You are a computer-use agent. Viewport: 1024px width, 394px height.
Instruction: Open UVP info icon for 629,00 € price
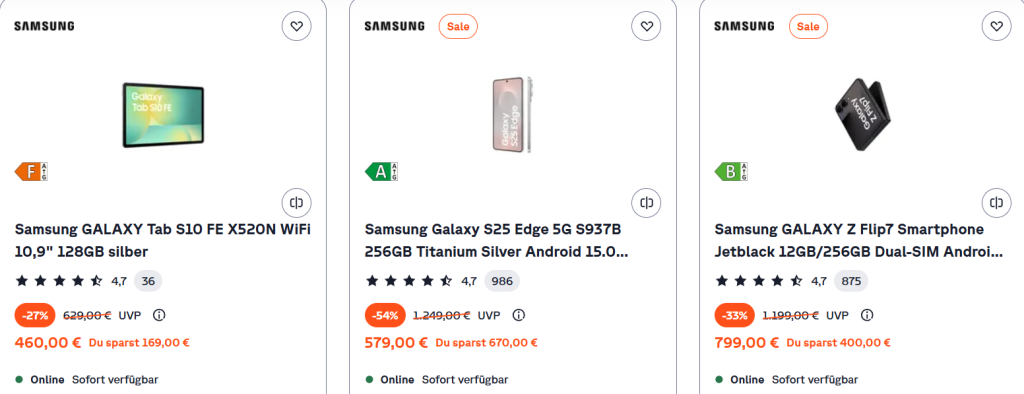pyautogui.click(x=159, y=316)
